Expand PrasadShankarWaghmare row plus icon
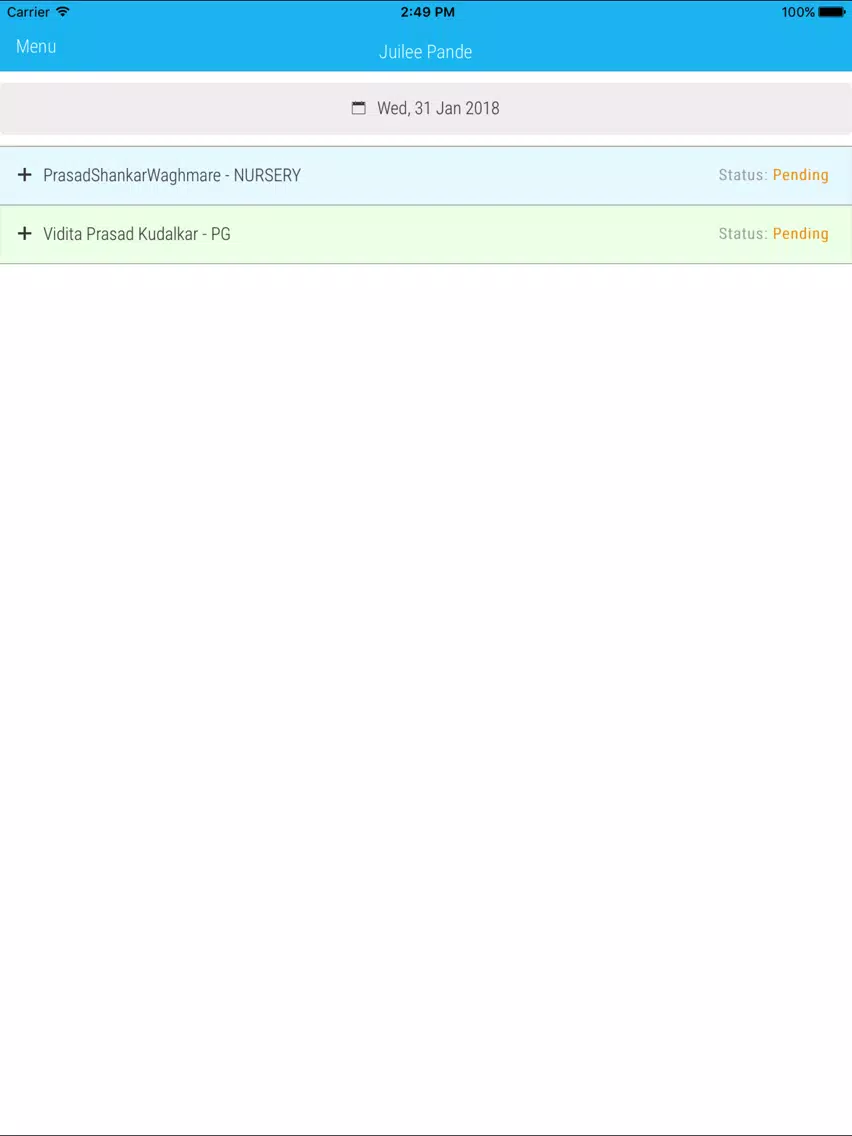The image size is (852, 1136). pos(25,175)
